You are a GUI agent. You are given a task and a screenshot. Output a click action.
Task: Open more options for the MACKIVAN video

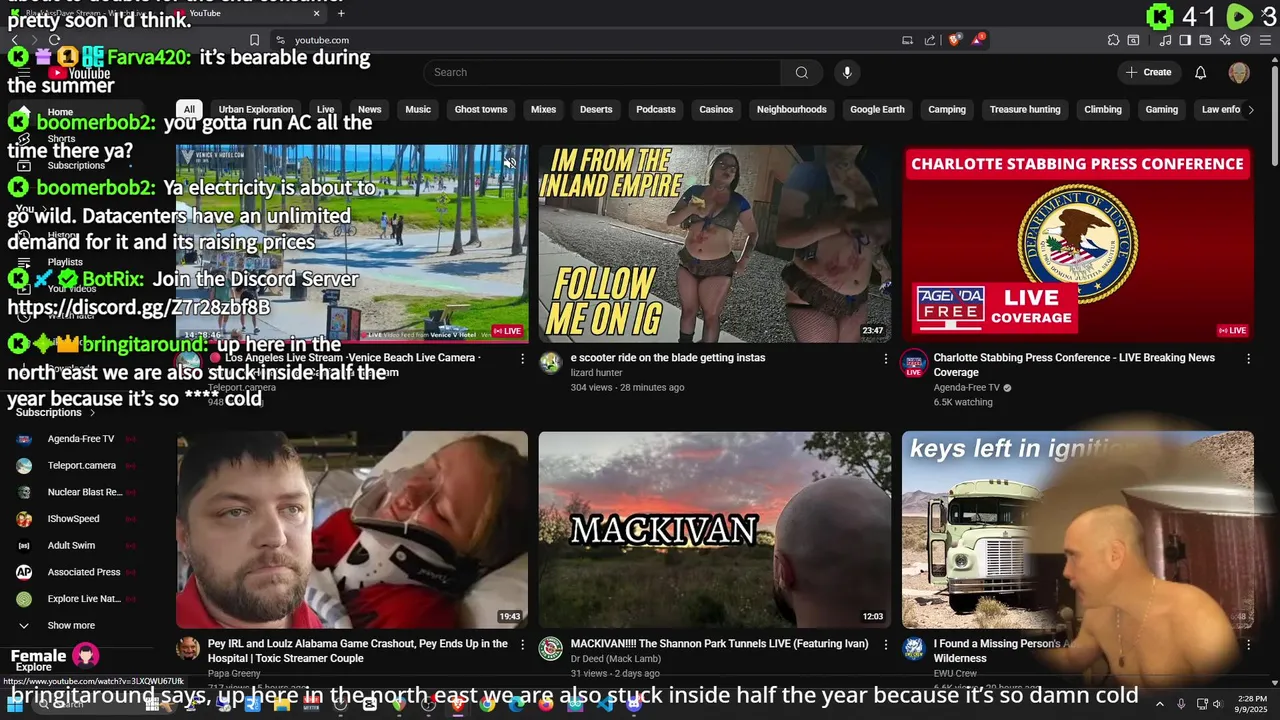click(885, 645)
